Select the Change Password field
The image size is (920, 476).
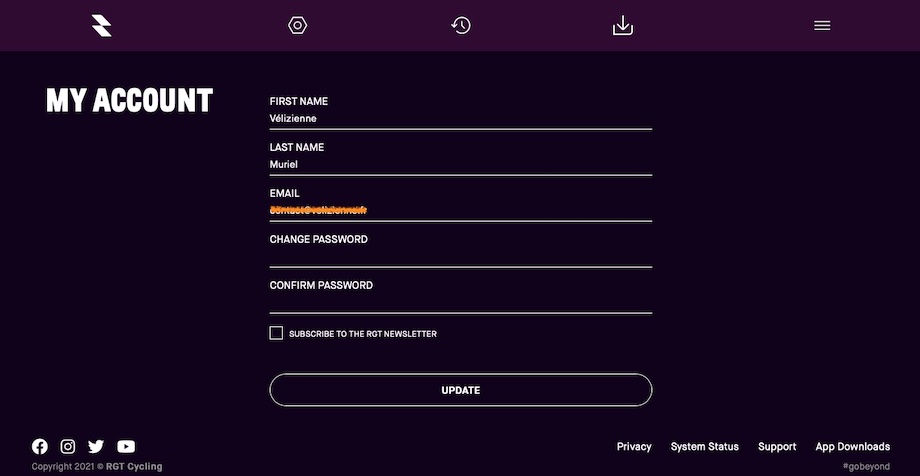tap(461, 256)
